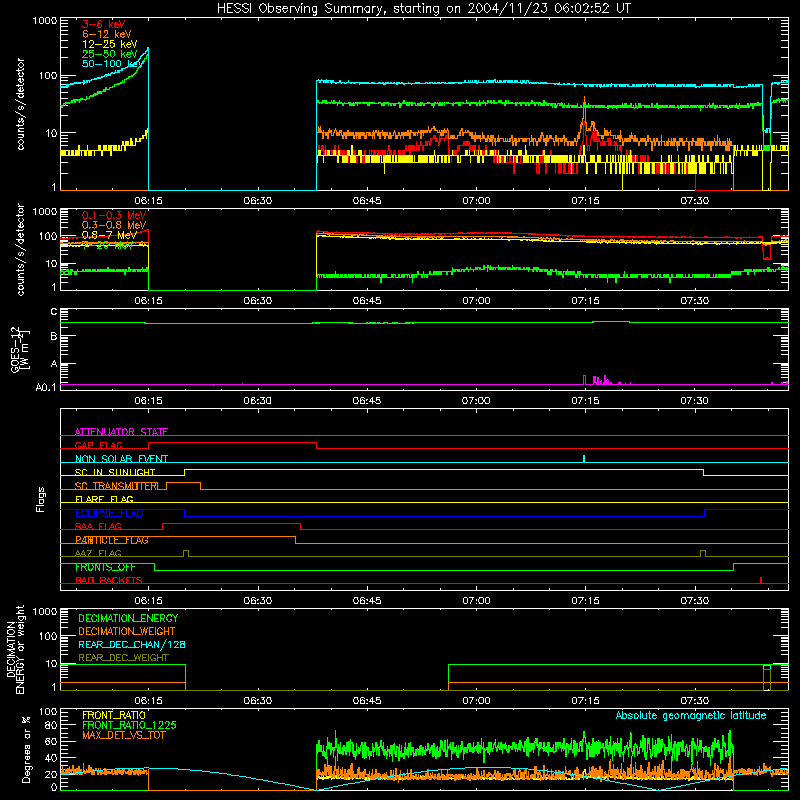800x800 pixels.
Task: Click the red BAD_PACKETS spike near the plot end
Action: (761, 580)
